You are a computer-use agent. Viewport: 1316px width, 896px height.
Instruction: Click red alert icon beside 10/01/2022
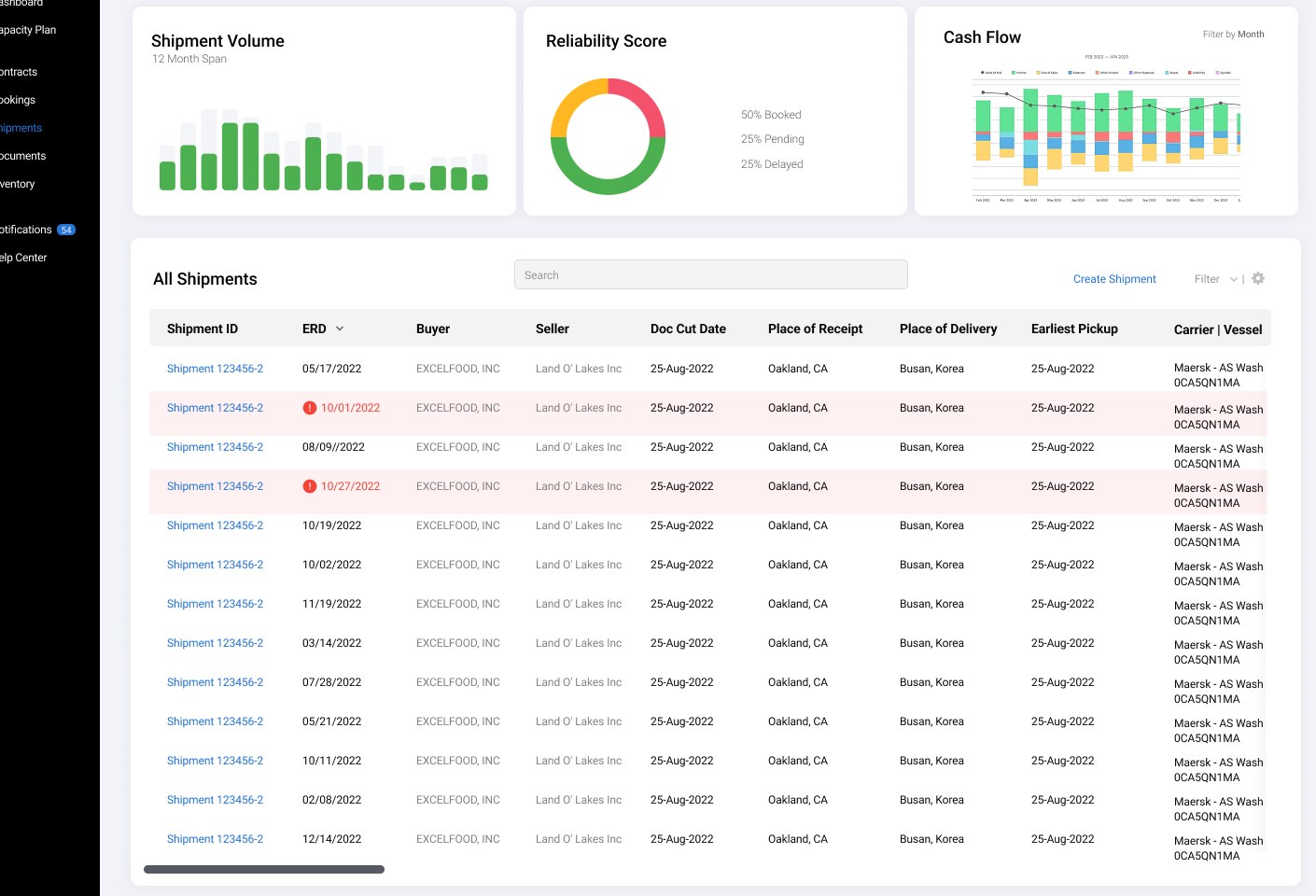point(310,408)
